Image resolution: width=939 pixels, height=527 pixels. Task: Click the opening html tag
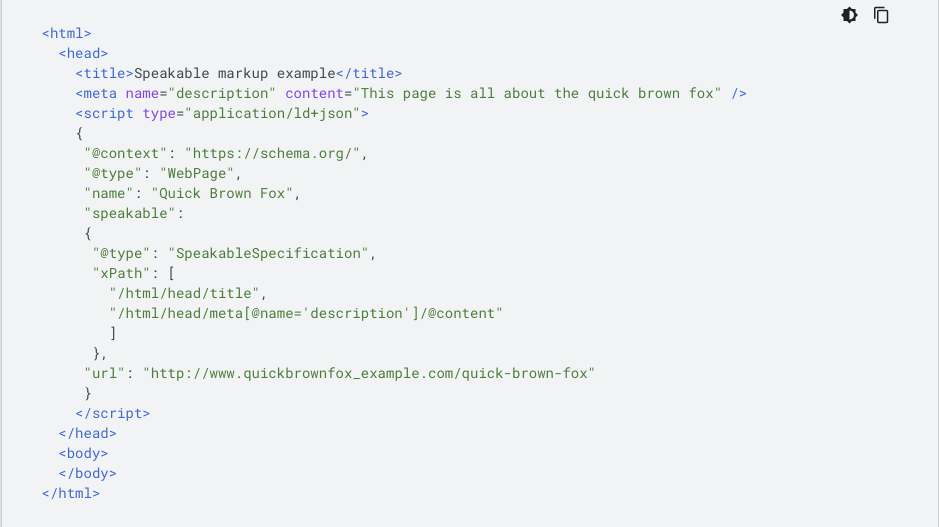(66, 33)
